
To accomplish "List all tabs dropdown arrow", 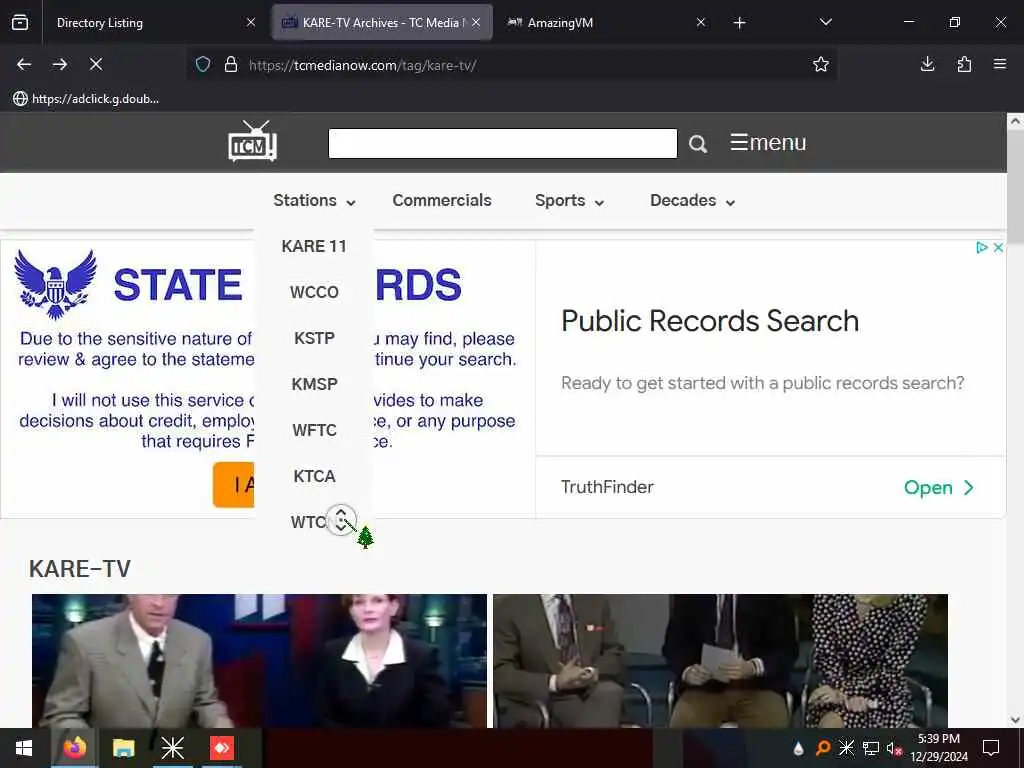I will [x=825, y=22].
